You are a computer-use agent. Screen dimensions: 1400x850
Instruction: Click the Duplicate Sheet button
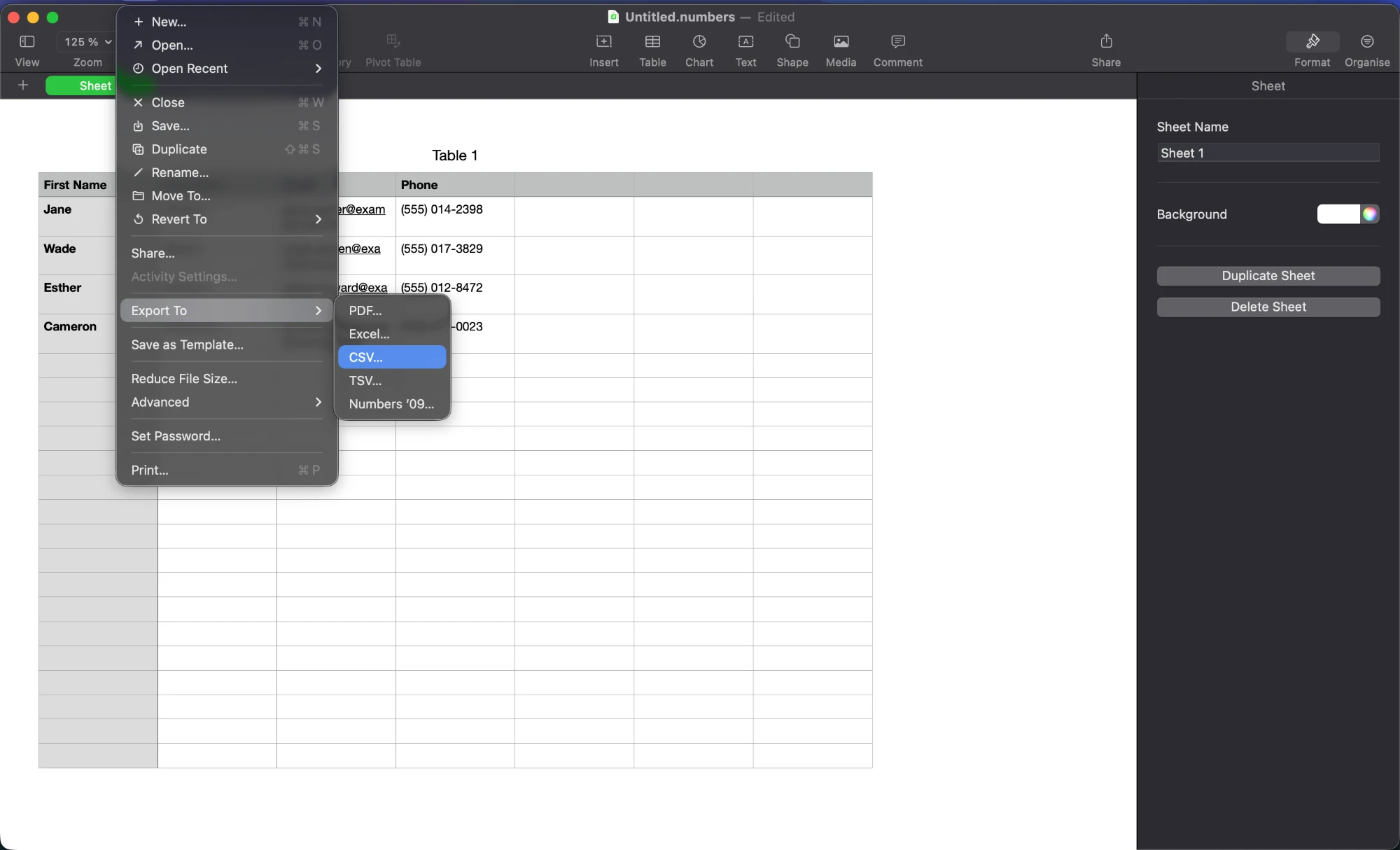coord(1268,276)
